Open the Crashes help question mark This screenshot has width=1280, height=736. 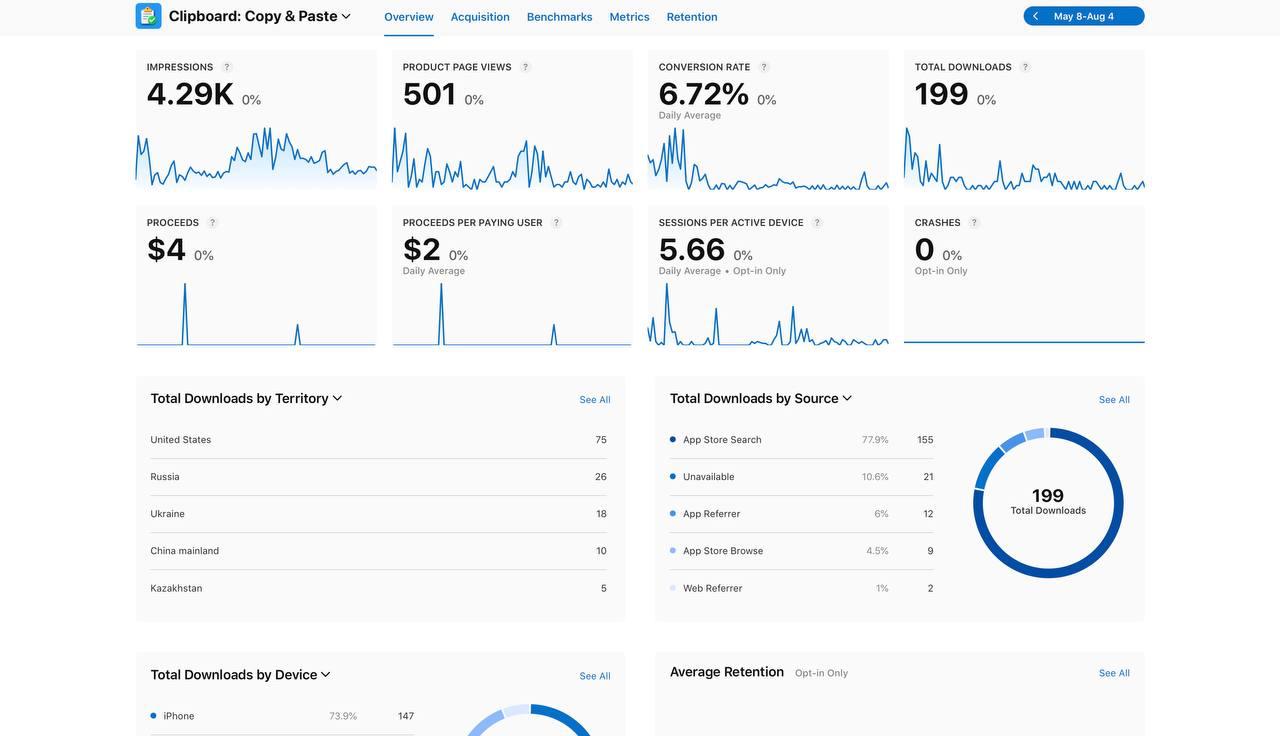974,223
